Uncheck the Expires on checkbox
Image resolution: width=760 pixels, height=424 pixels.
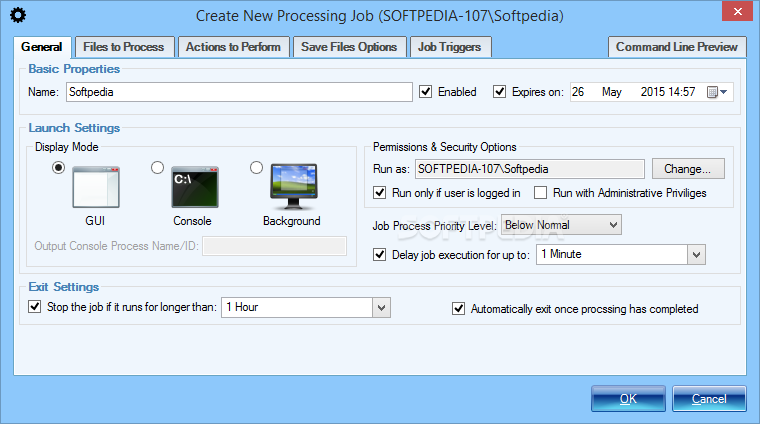(x=500, y=92)
